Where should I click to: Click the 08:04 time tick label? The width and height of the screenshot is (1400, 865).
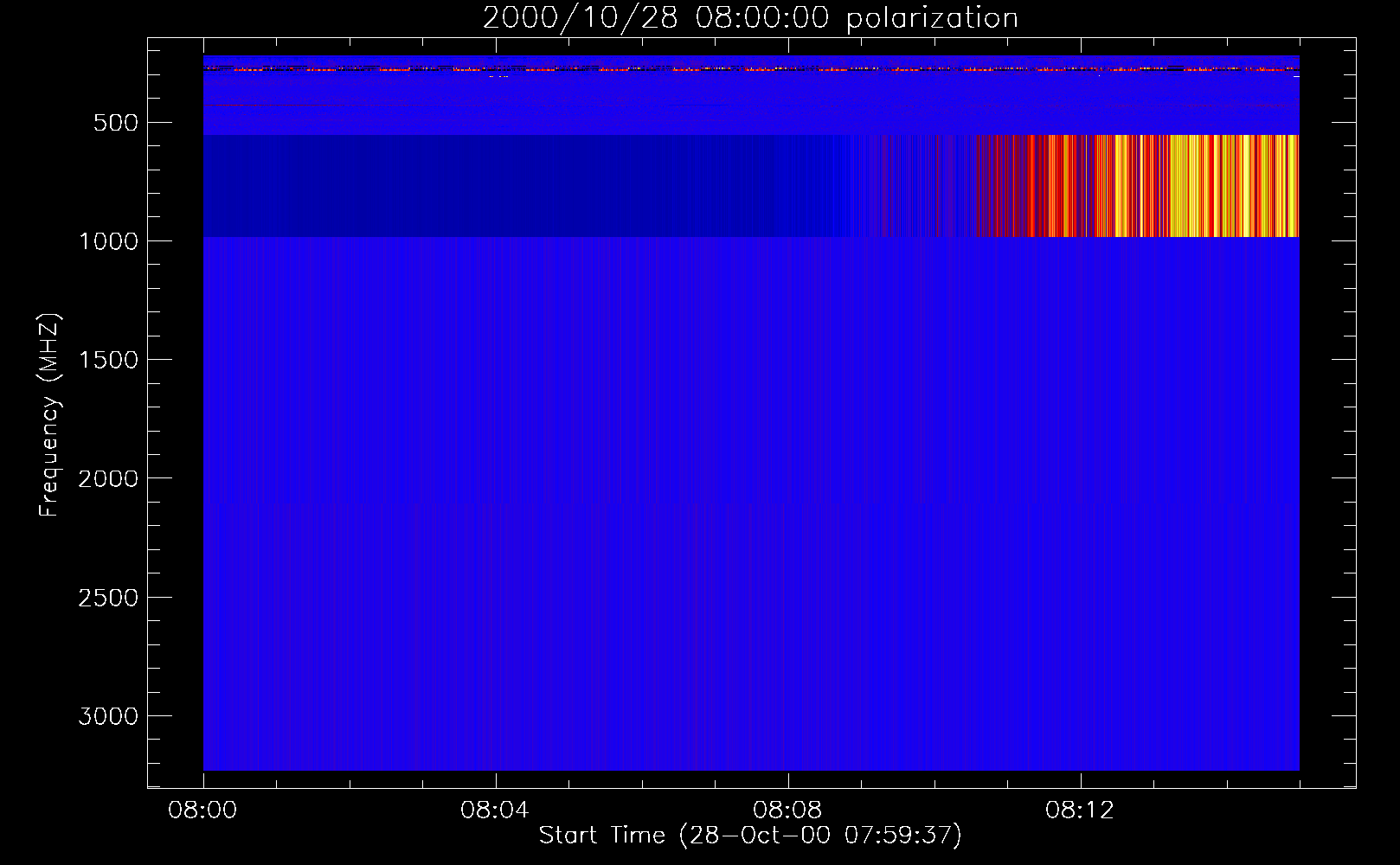[x=495, y=811]
